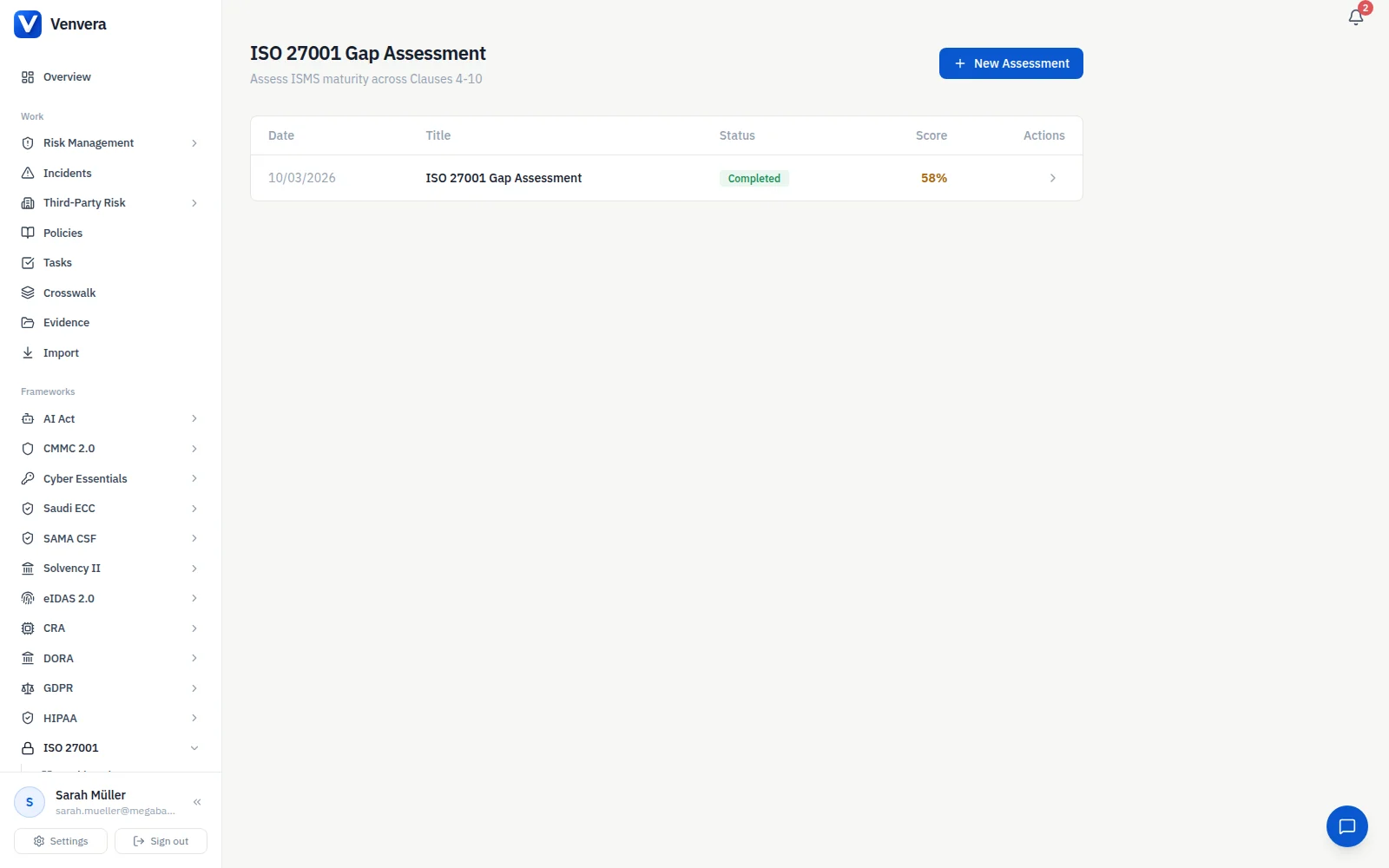Navigate to Tasks
This screenshot has width=1389, height=868.
110,263
